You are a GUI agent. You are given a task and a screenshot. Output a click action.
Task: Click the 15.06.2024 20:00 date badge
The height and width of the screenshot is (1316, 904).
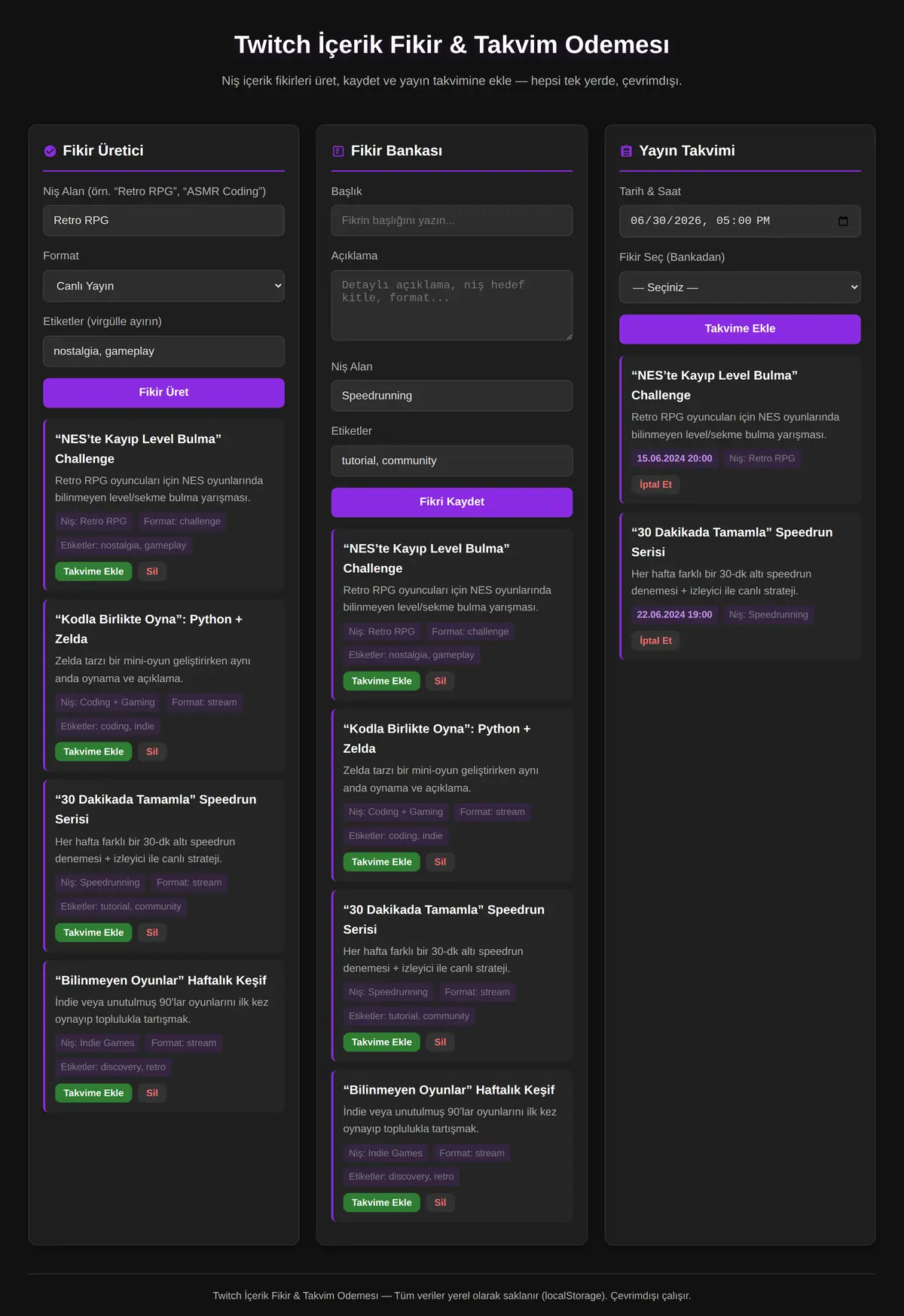[x=674, y=458]
